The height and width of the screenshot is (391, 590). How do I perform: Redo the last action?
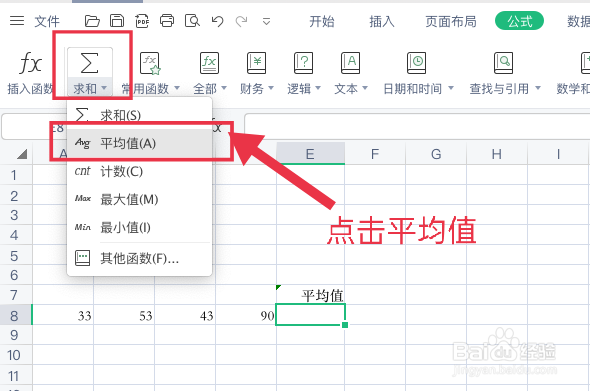(x=241, y=21)
